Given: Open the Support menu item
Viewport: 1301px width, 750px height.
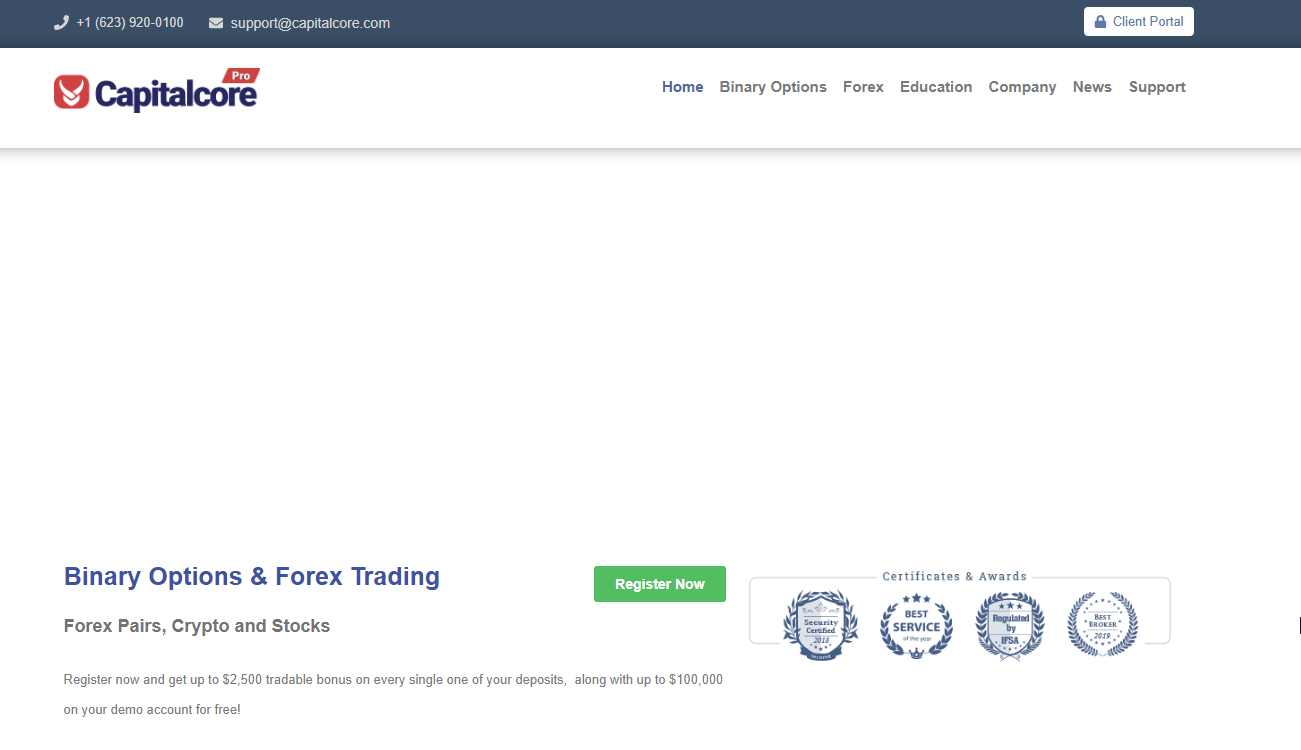Looking at the screenshot, I should click(x=1157, y=87).
